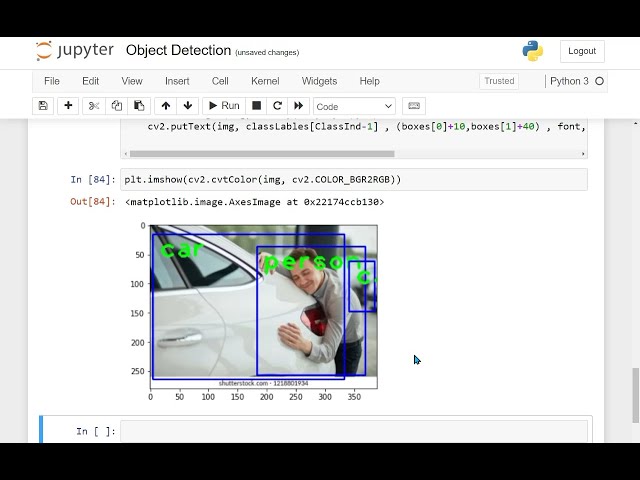This screenshot has height=480, width=640.
Task: Click the kernel idle circle indicator
Action: [x=599, y=81]
